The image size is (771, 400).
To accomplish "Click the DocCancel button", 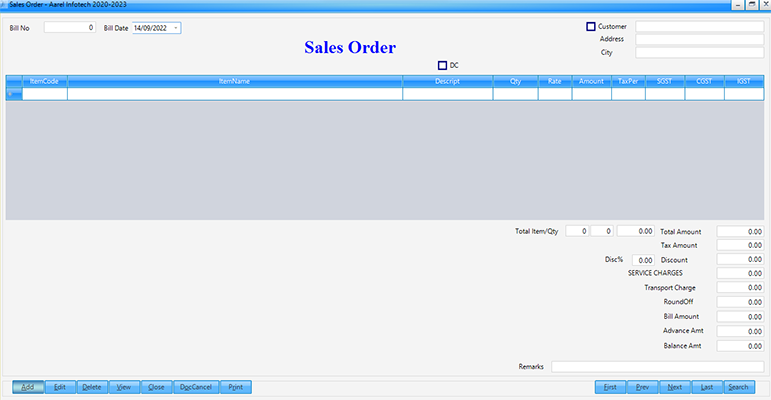I will coord(194,386).
